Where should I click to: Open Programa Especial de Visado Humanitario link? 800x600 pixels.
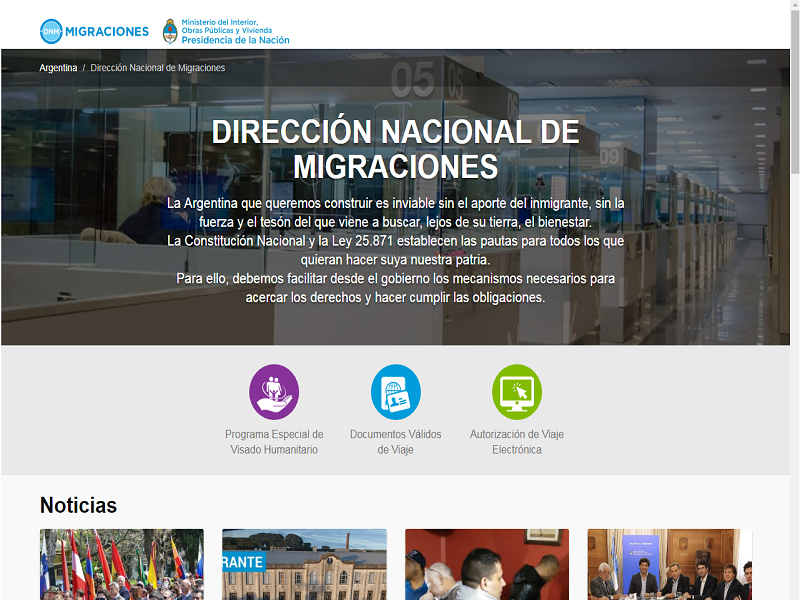pos(274,442)
